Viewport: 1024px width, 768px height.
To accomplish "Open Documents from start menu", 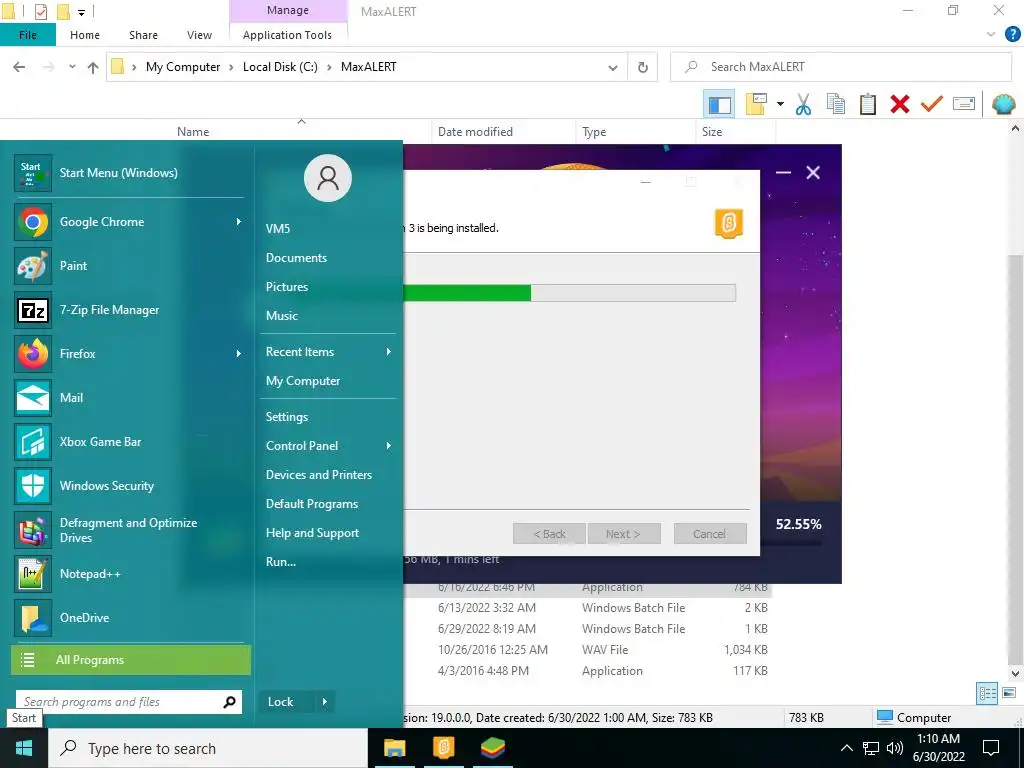I will [328, 258].
